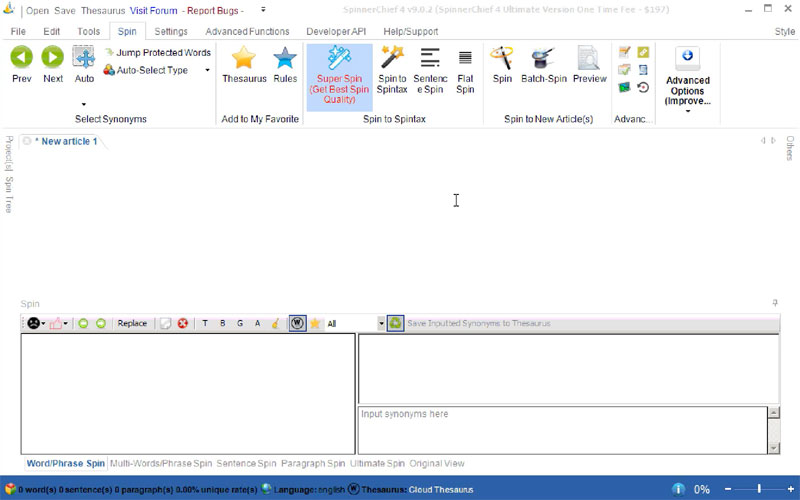The image size is (800, 500).
Task: Pin the Spin panel with pushpin
Action: pos(774,303)
